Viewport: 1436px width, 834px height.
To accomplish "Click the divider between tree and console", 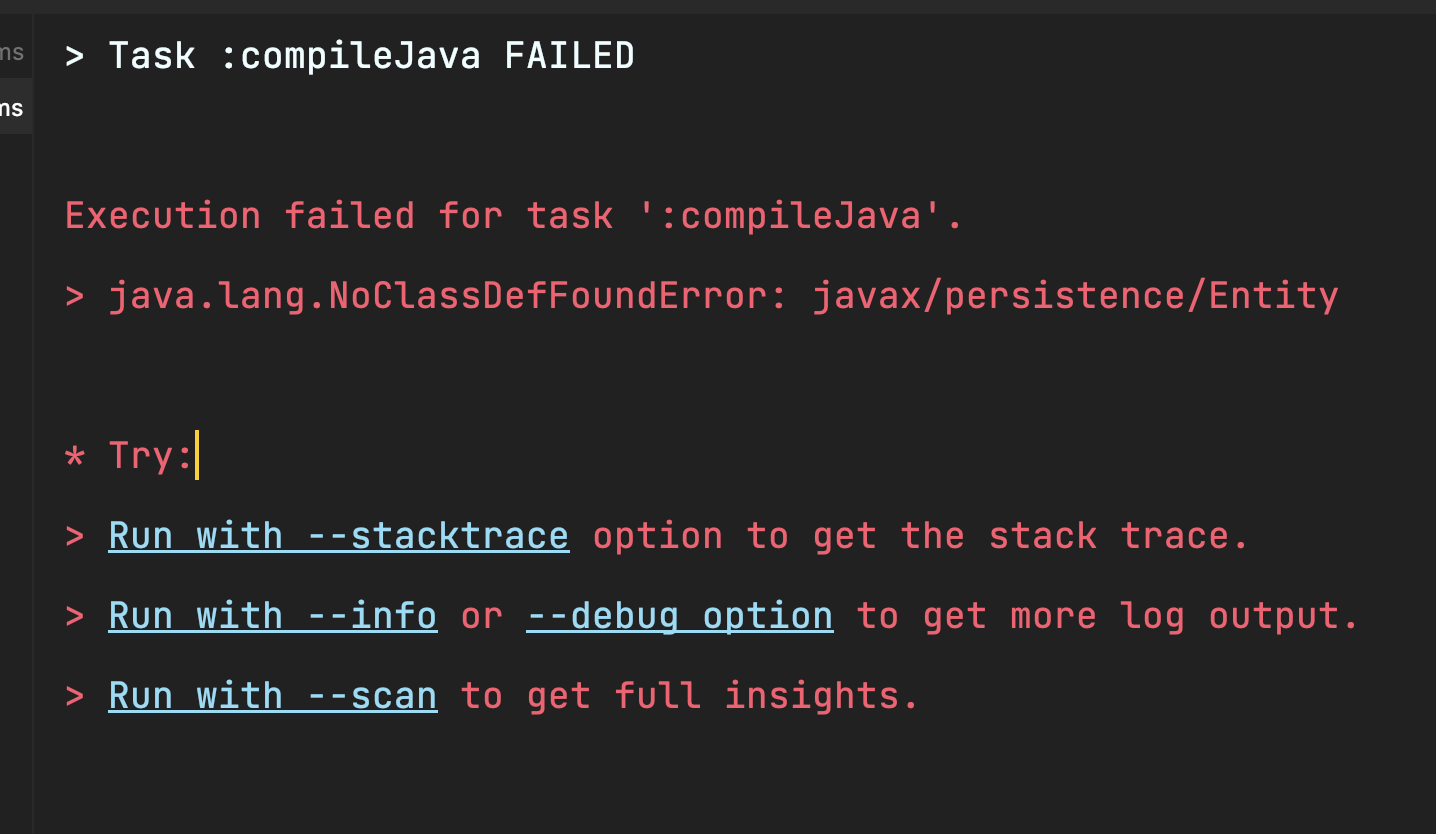I will pyautogui.click(x=33, y=450).
